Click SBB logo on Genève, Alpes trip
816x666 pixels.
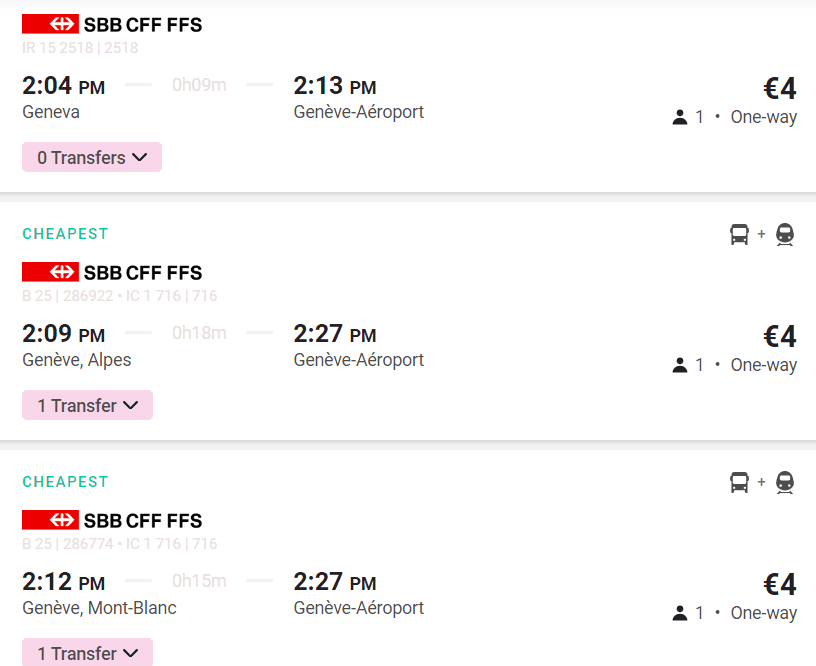tap(50, 272)
